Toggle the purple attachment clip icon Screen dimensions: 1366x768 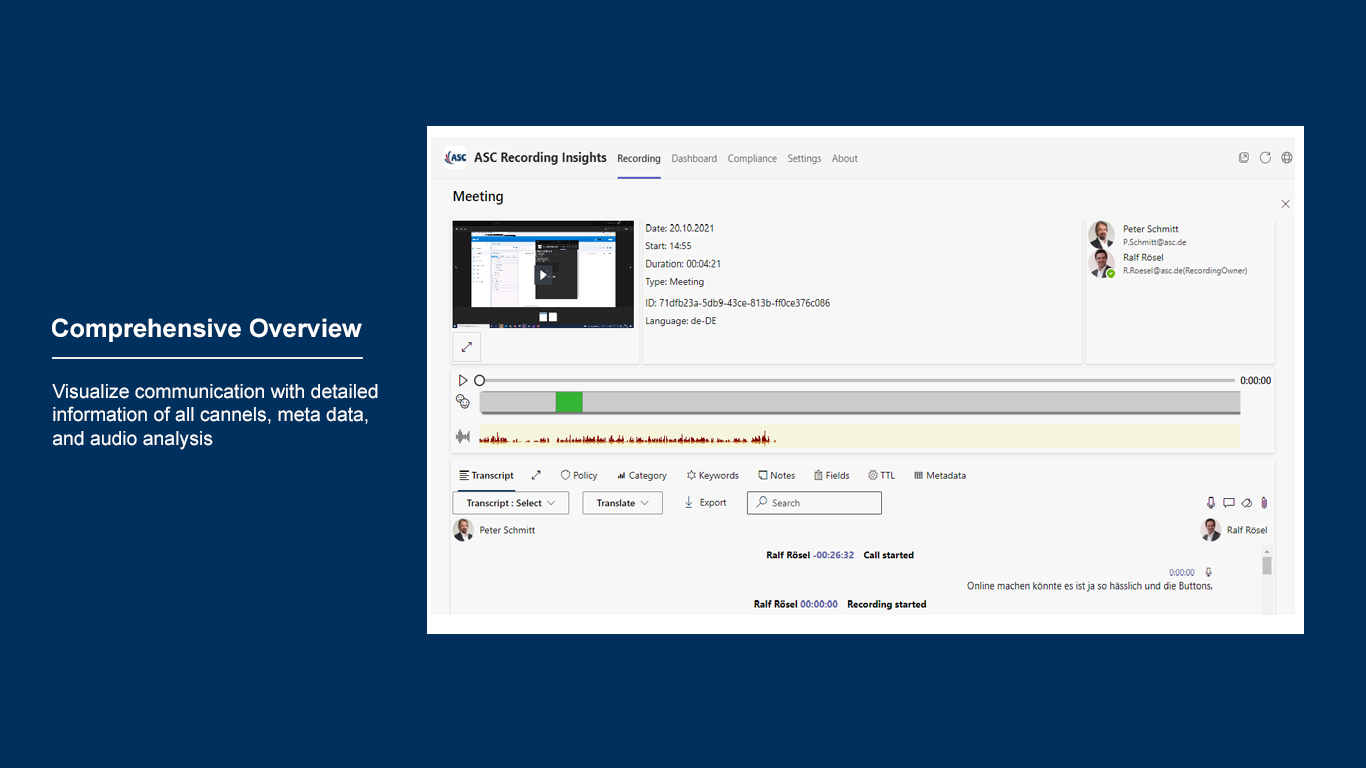(1264, 503)
